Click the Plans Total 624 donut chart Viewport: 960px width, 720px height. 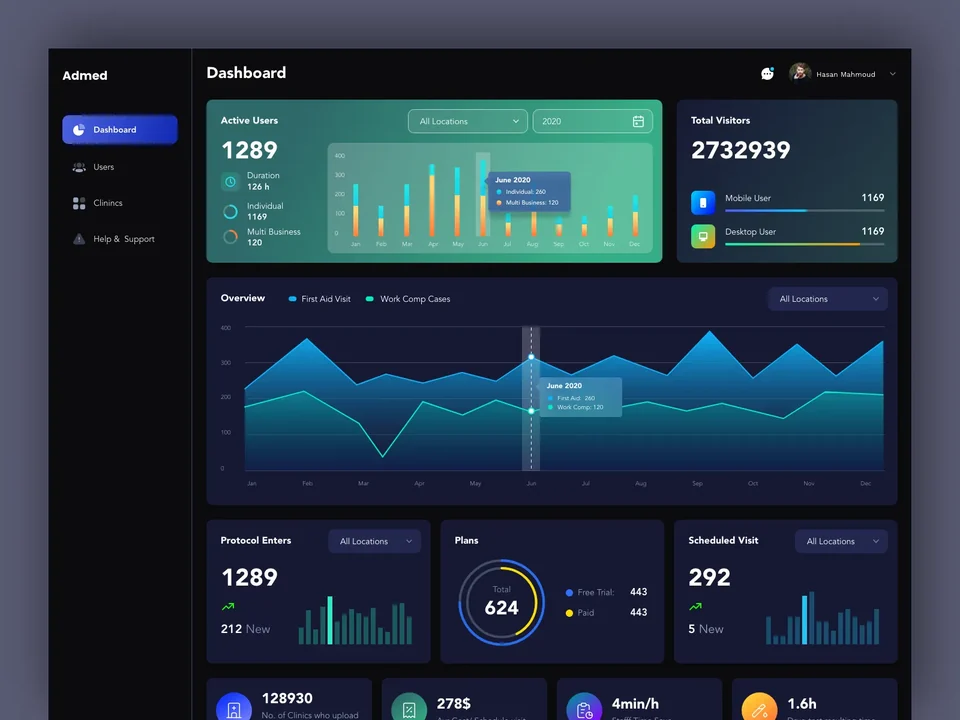(501, 602)
